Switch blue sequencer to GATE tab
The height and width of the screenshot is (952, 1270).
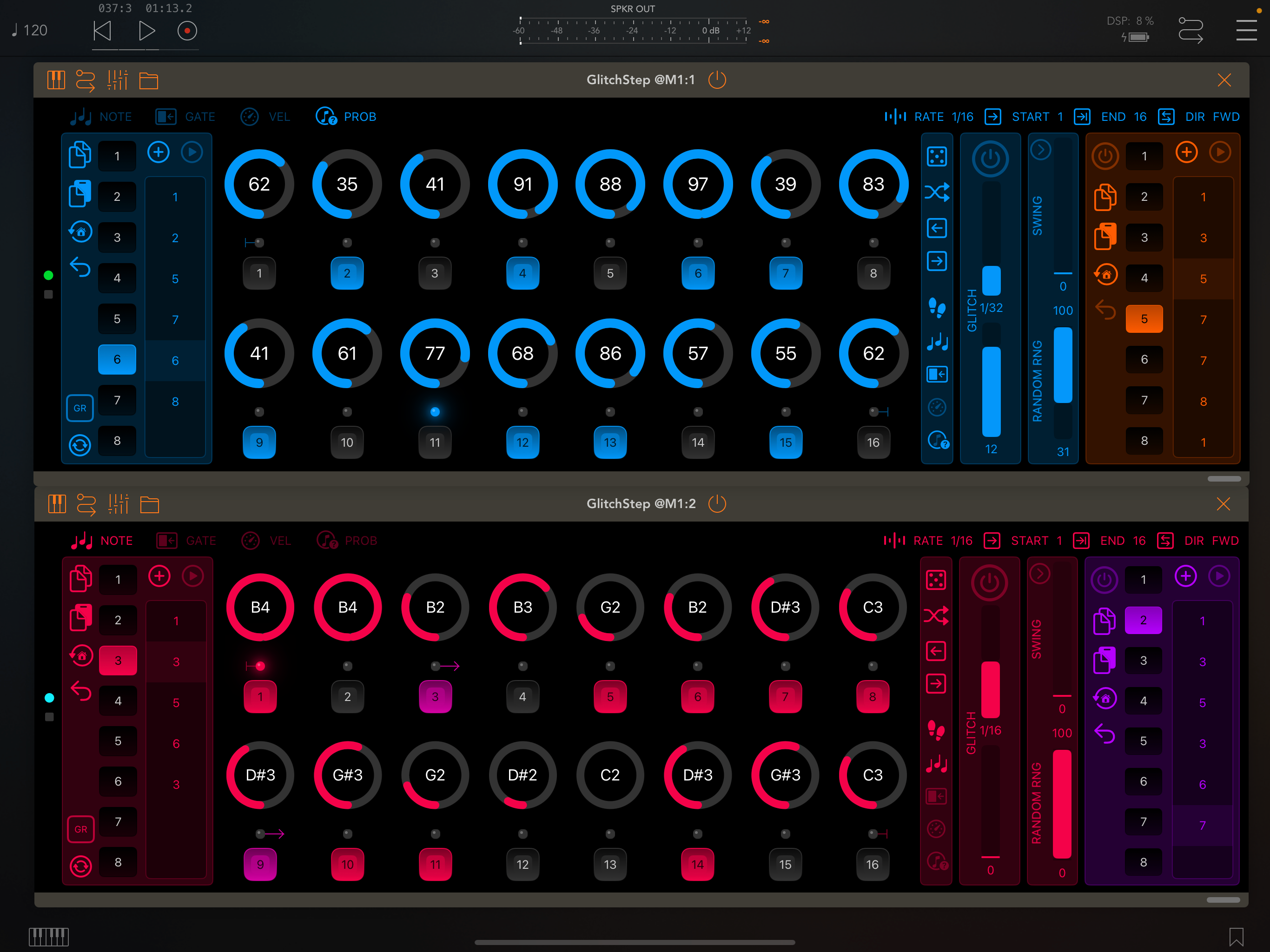(x=185, y=117)
